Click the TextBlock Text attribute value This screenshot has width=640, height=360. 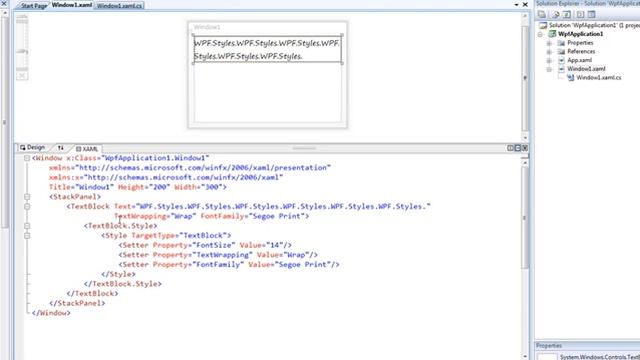283,207
